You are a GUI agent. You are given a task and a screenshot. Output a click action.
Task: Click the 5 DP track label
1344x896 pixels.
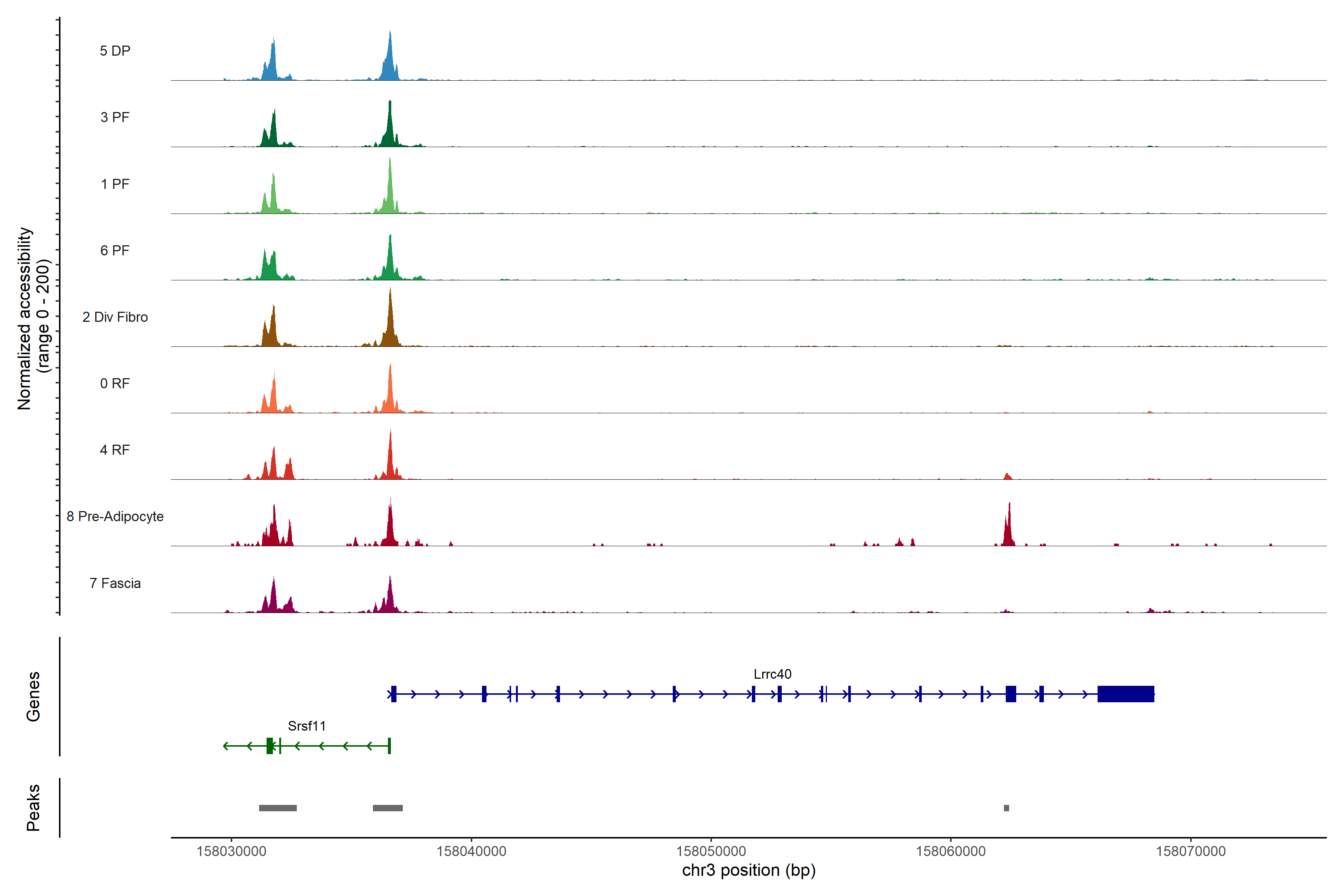coord(115,51)
